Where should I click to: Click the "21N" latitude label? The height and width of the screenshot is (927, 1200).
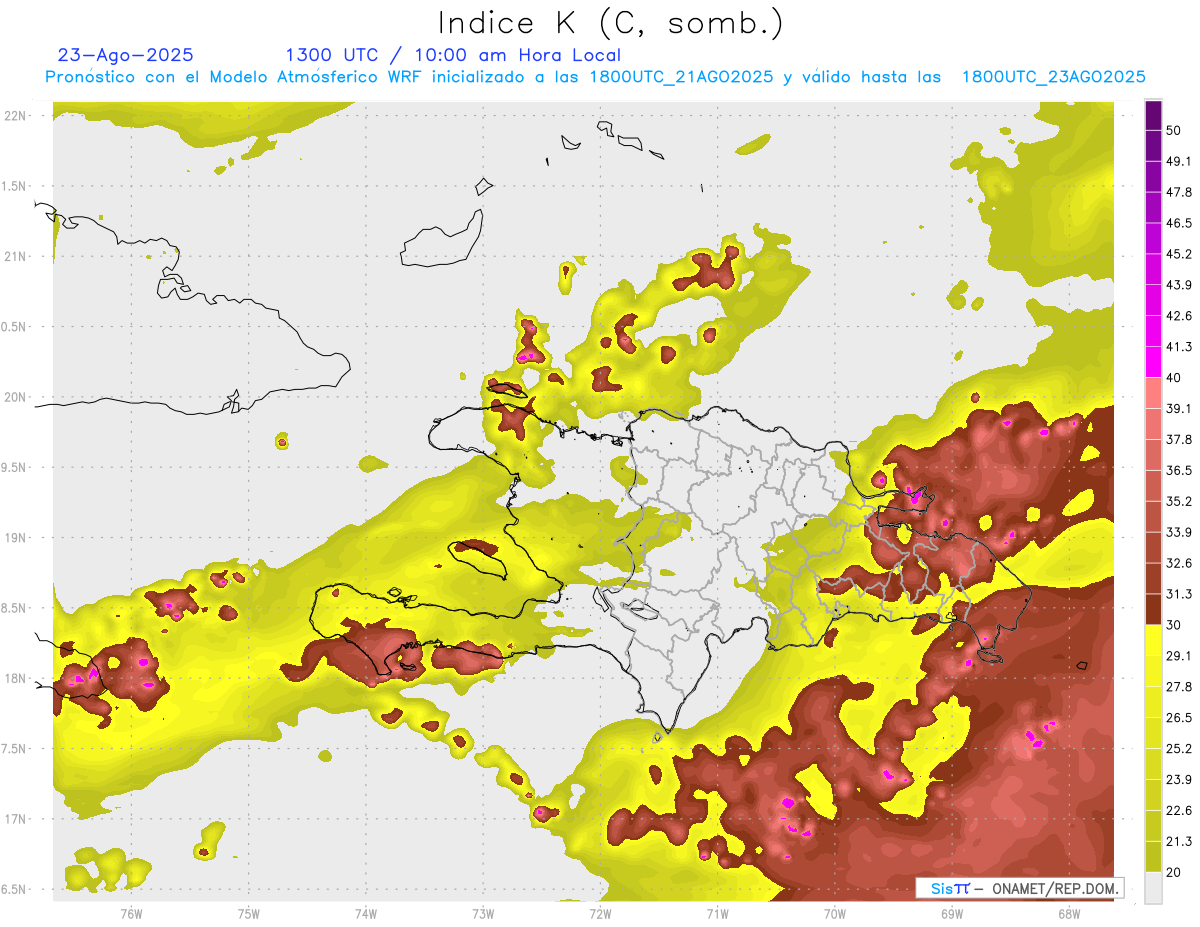[14, 256]
